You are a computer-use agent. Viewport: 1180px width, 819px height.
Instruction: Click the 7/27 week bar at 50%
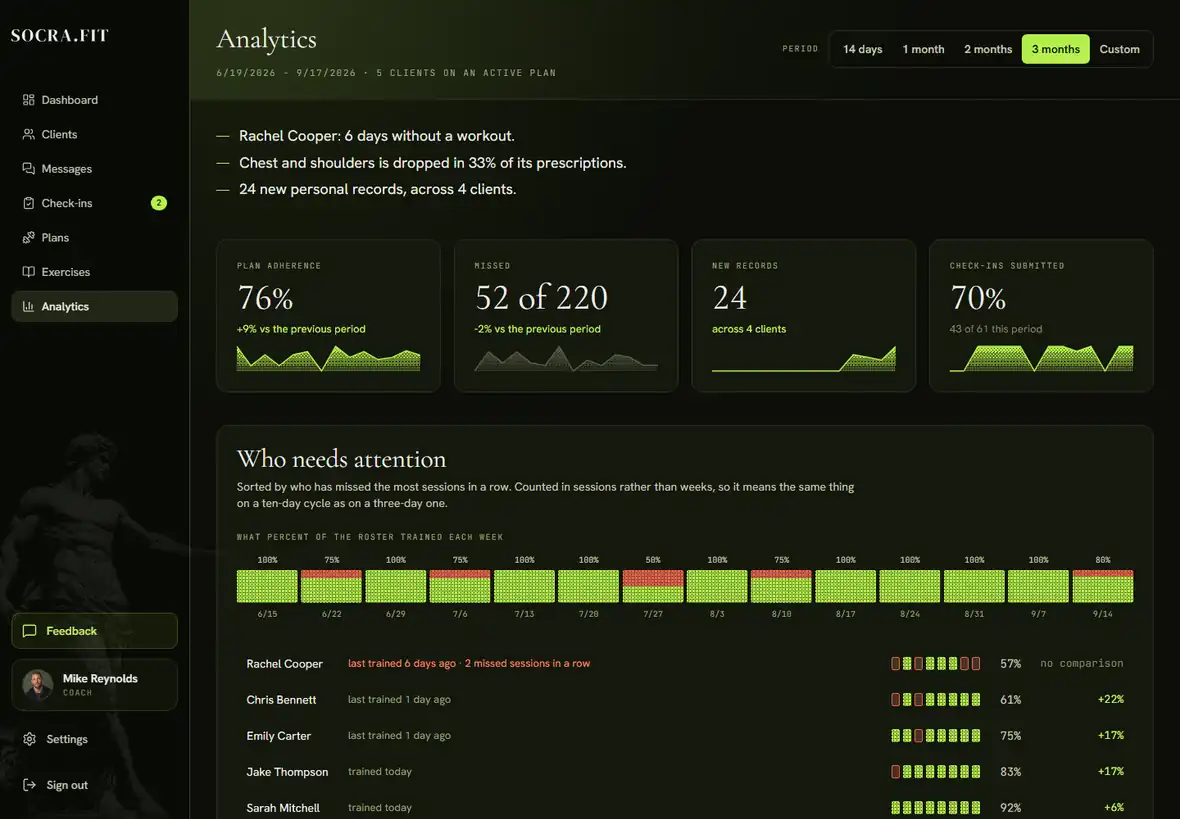652,586
